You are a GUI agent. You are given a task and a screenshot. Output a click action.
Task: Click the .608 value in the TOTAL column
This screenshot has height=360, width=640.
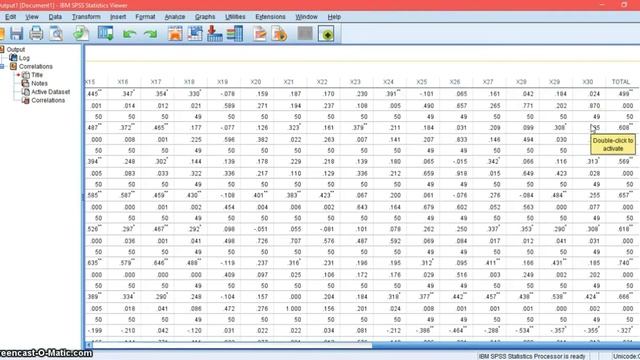[x=624, y=128]
